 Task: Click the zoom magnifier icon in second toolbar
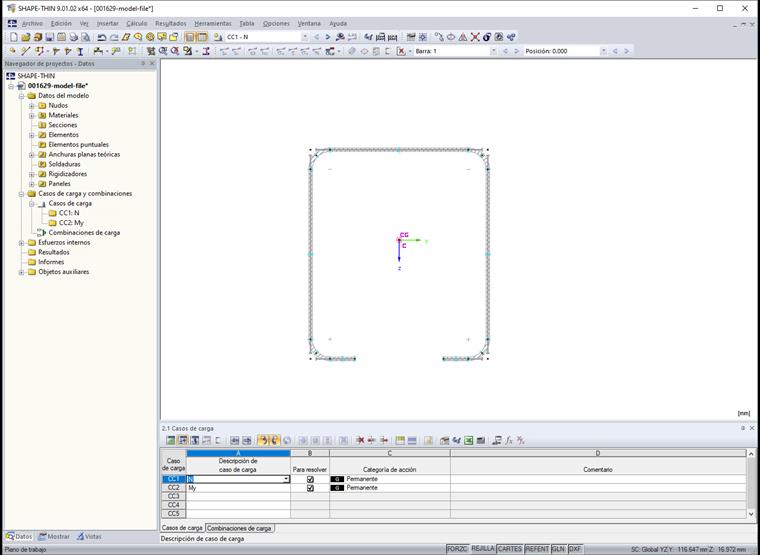coord(163,51)
